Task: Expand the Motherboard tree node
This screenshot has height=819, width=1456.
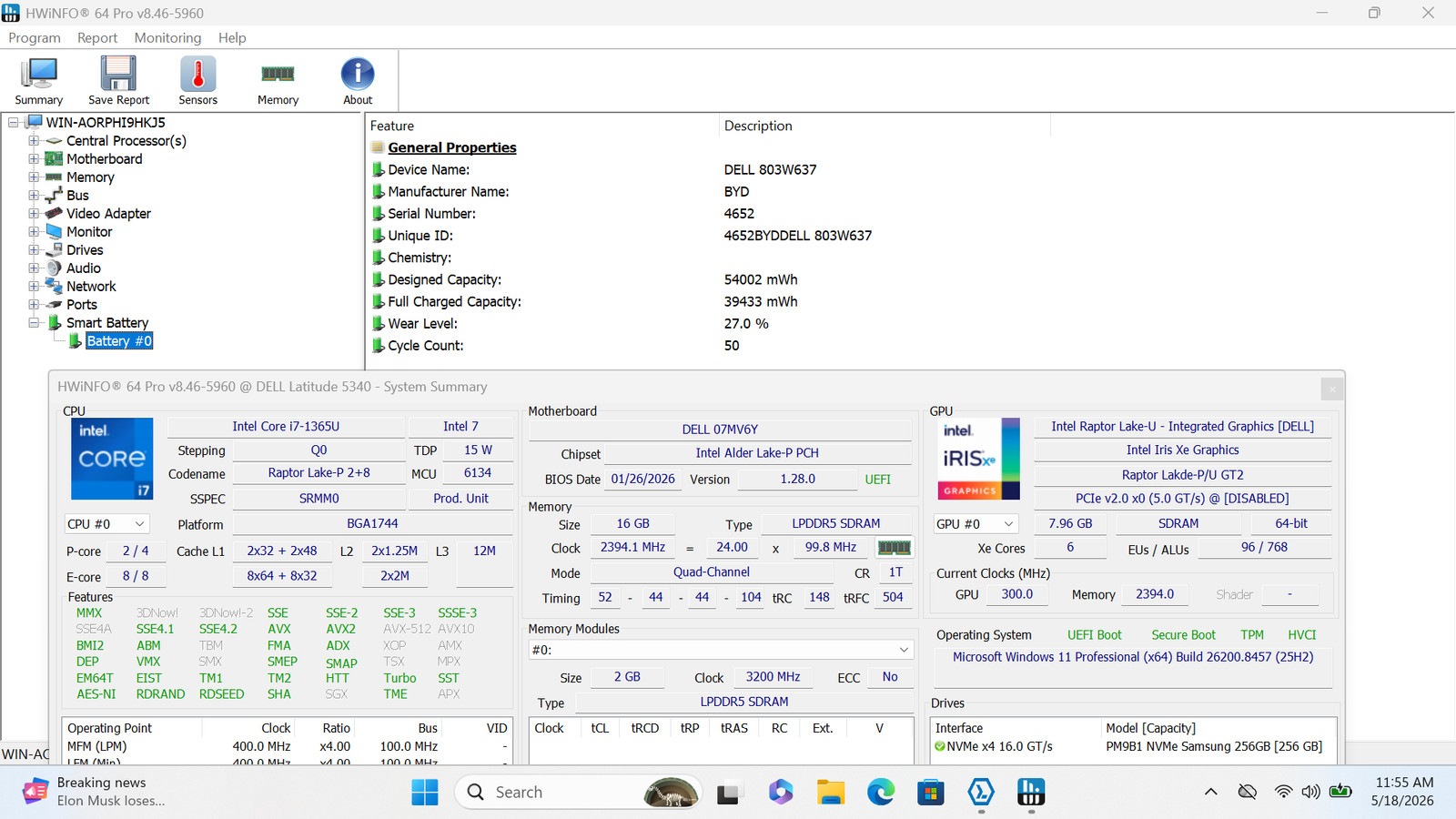Action: tap(34, 159)
